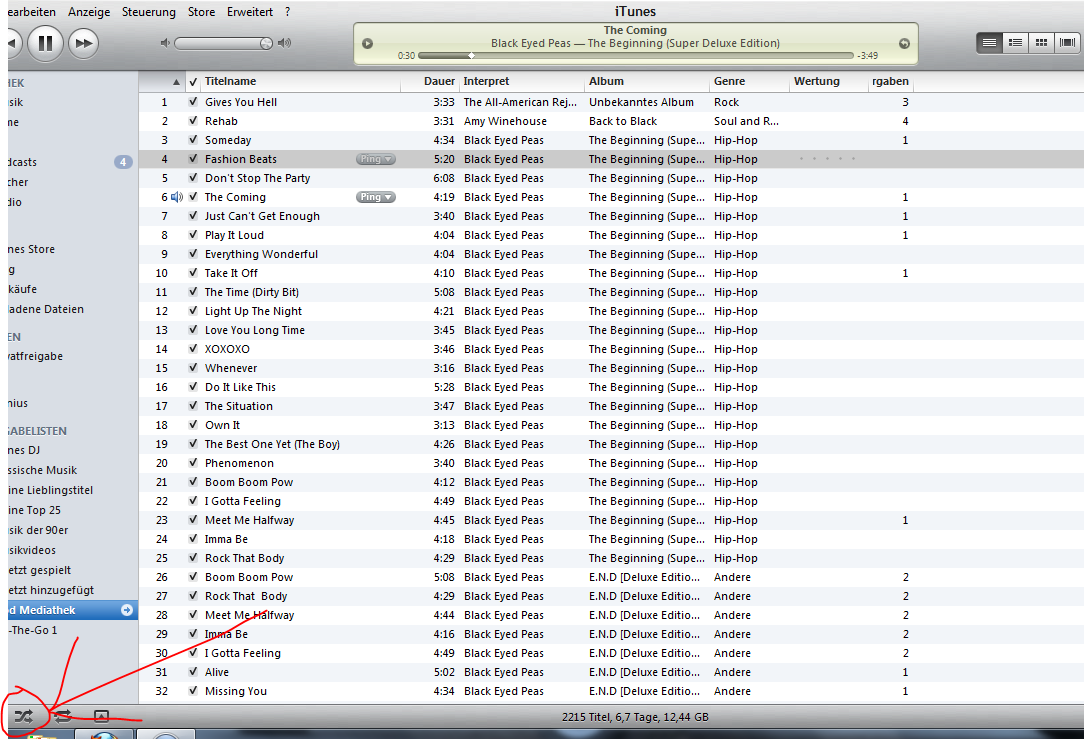Sort by the Dauer column
Image resolution: width=1084 pixels, height=739 pixels.
430,82
